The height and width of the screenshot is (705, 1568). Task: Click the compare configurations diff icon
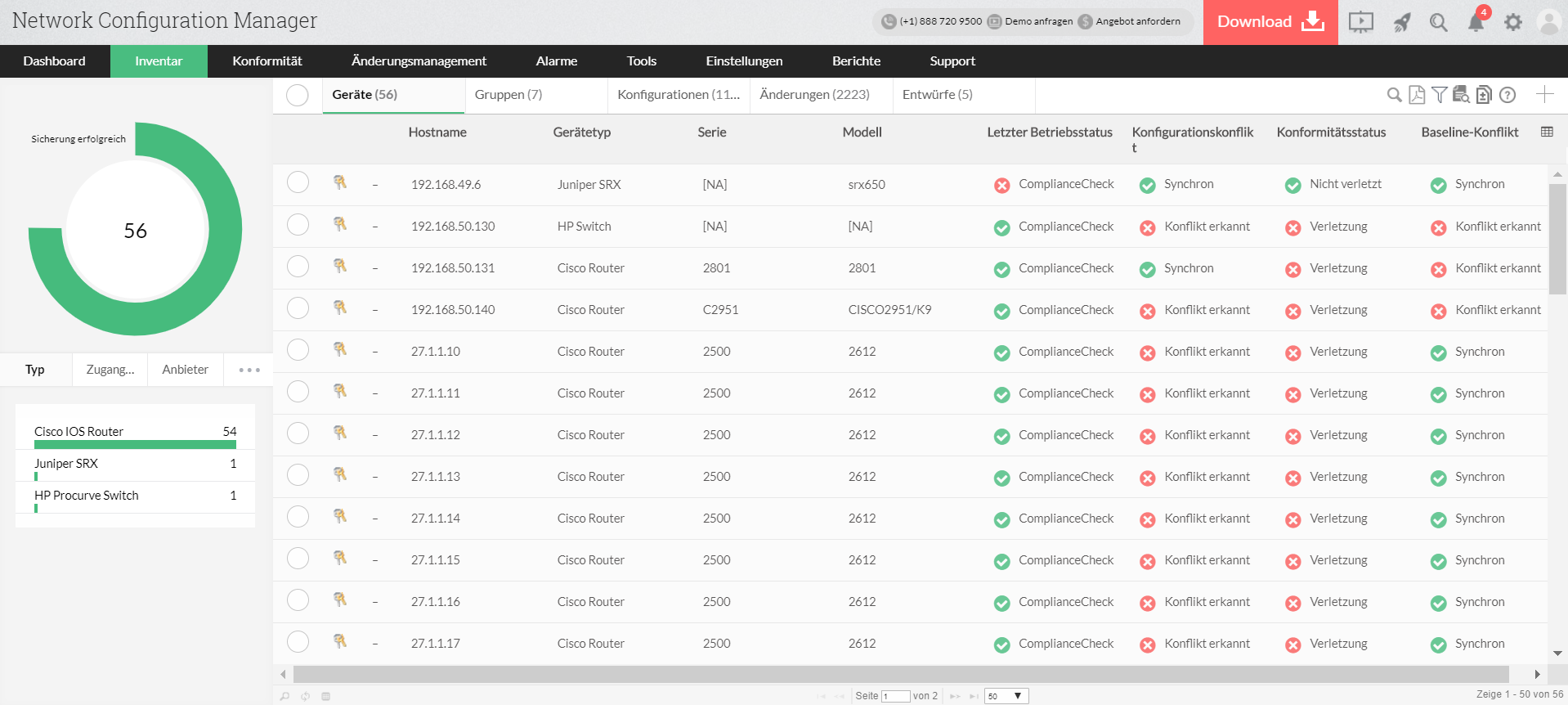(x=1484, y=95)
